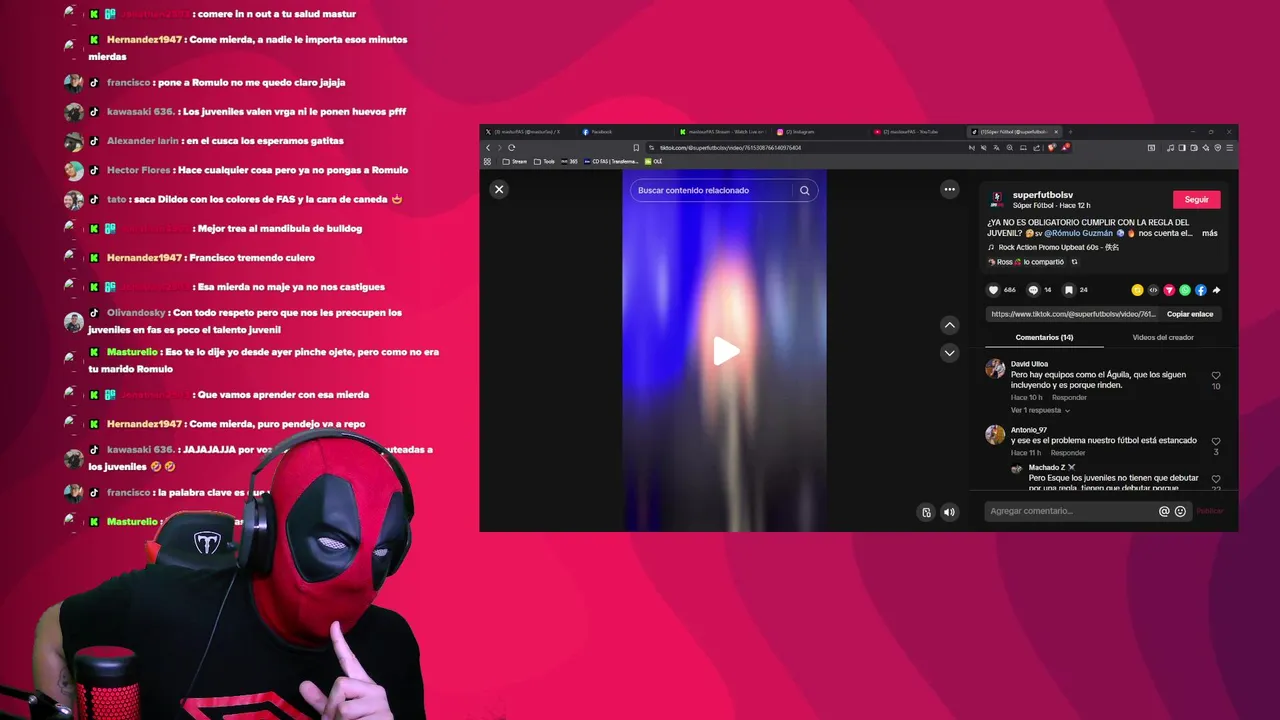Screen dimensions: 1280x720
Task: Switch to the Facebook browser tab
Action: click(625, 131)
